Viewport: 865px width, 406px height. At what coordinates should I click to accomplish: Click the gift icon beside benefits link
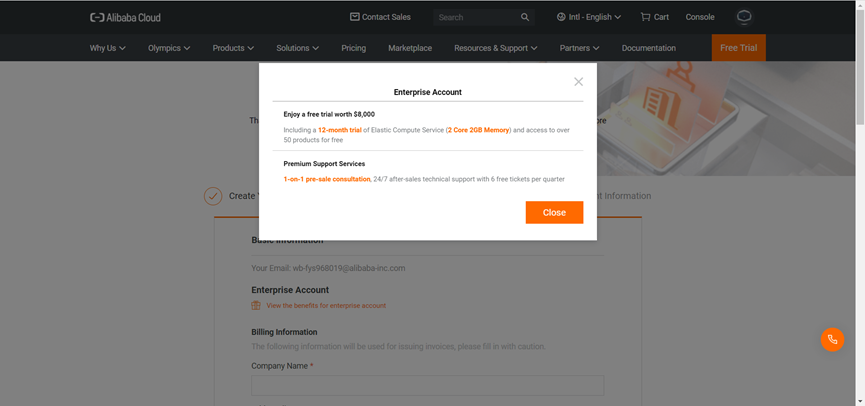(x=256, y=305)
